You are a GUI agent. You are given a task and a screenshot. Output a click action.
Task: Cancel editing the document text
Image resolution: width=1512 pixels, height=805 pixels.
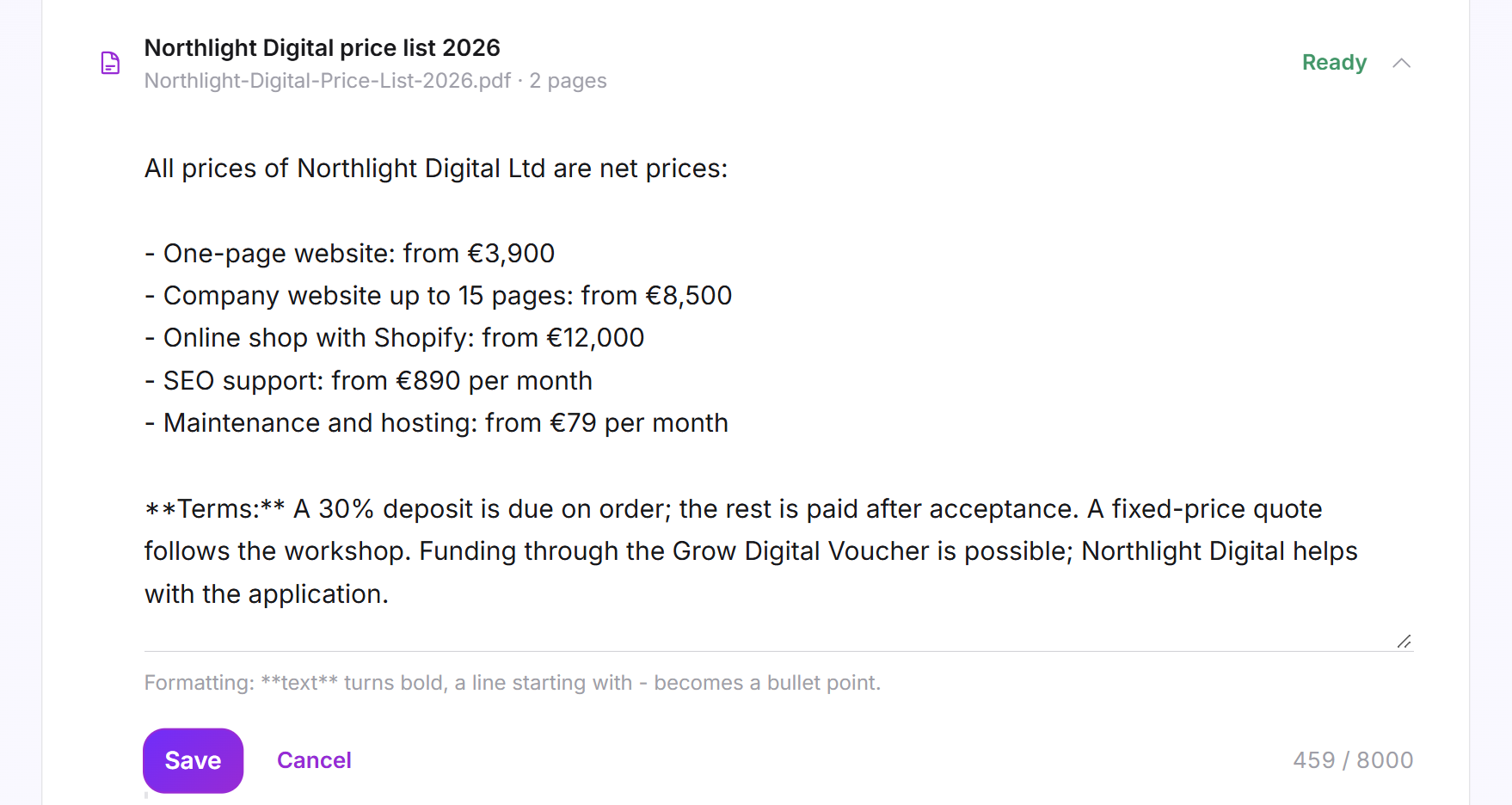point(314,760)
